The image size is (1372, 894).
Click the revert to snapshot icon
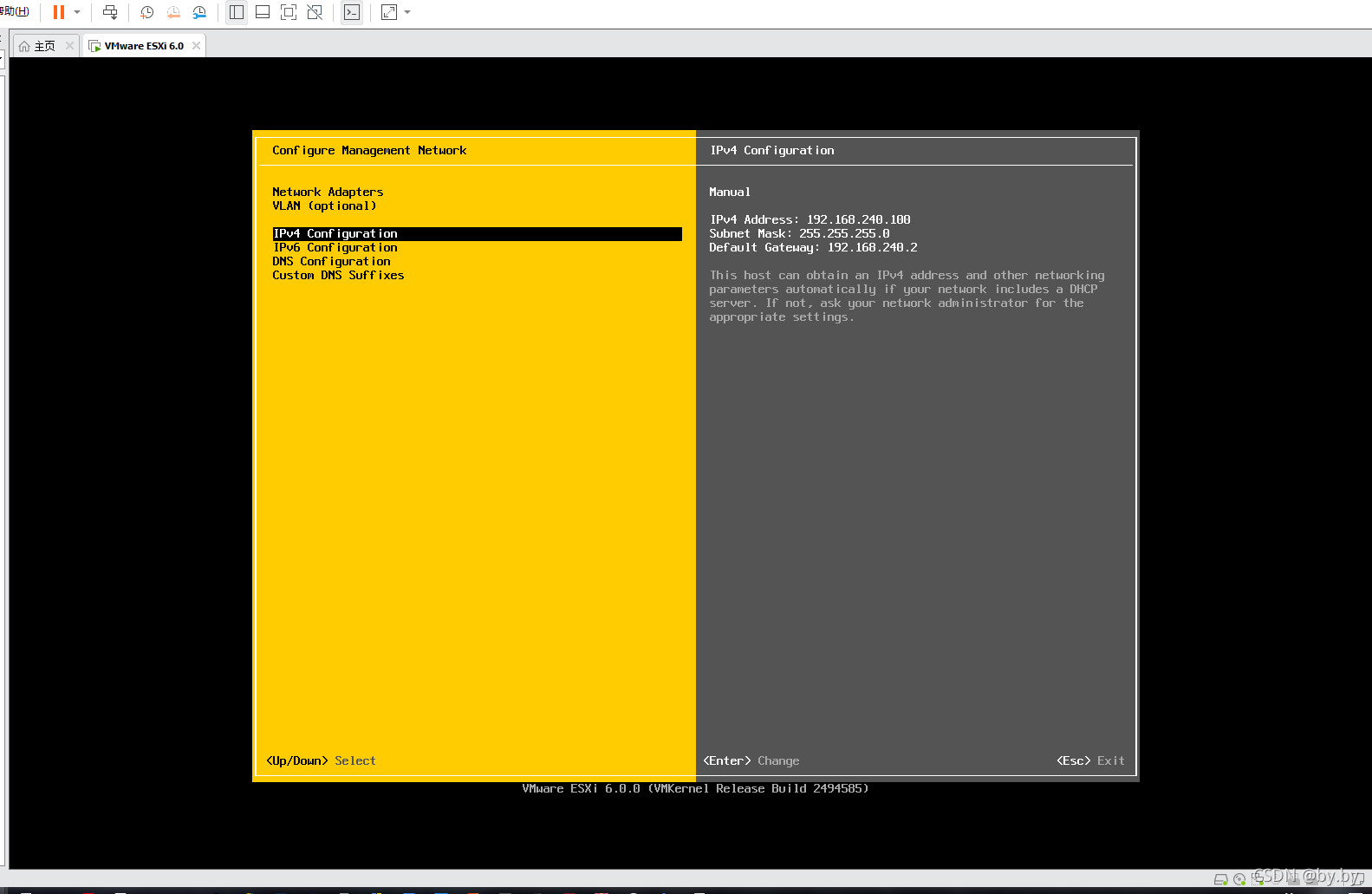[x=173, y=12]
